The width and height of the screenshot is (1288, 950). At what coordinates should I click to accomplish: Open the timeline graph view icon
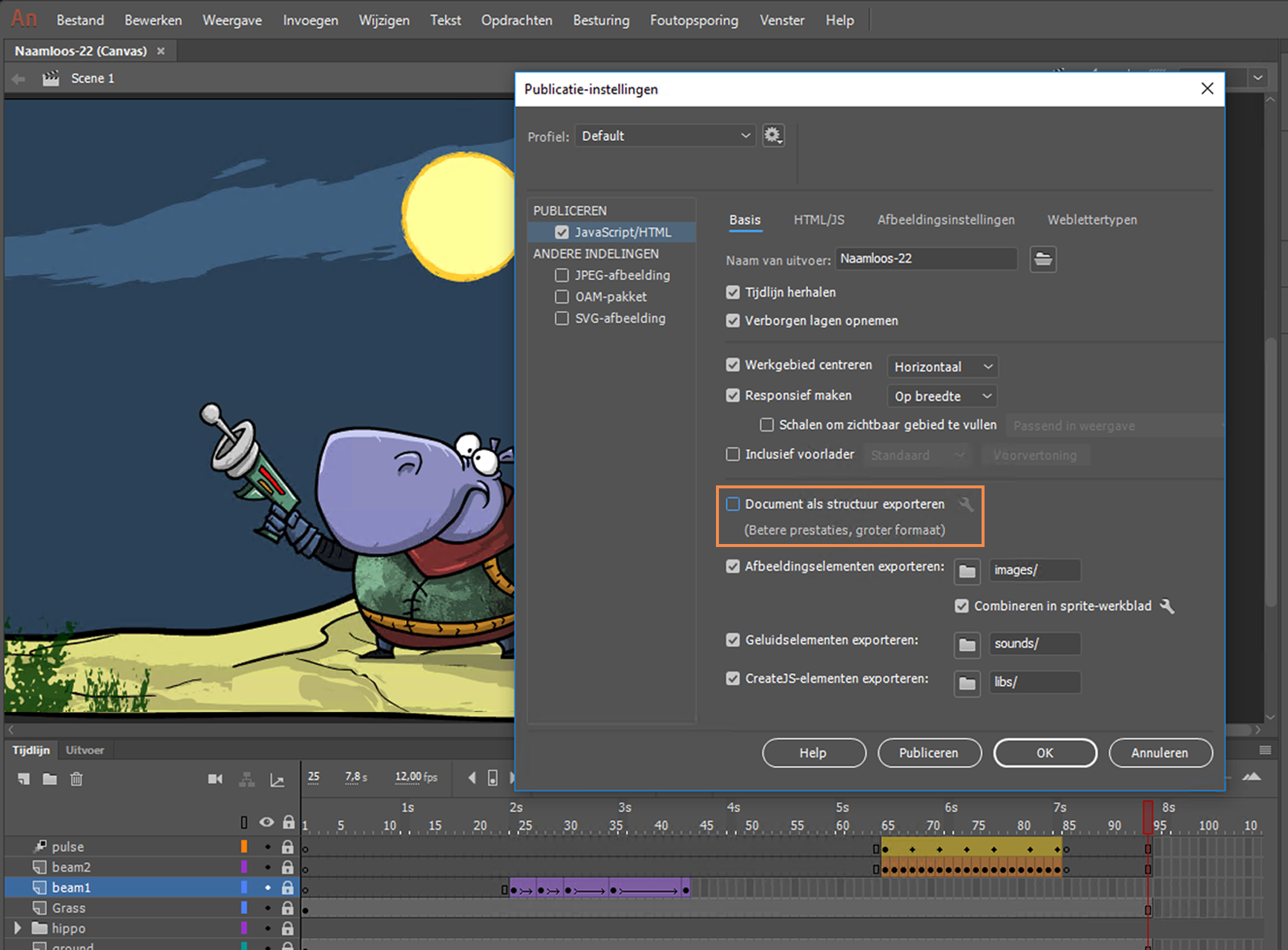277,779
